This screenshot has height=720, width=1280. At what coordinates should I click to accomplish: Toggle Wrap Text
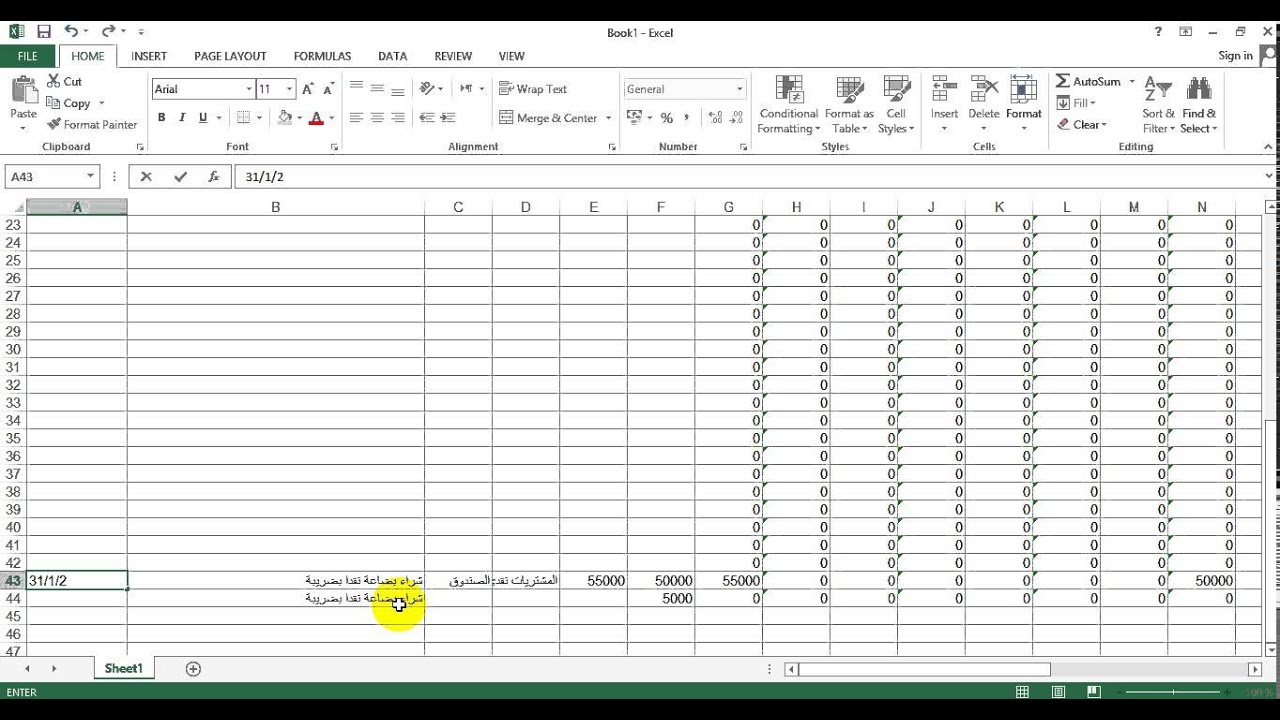coord(533,89)
